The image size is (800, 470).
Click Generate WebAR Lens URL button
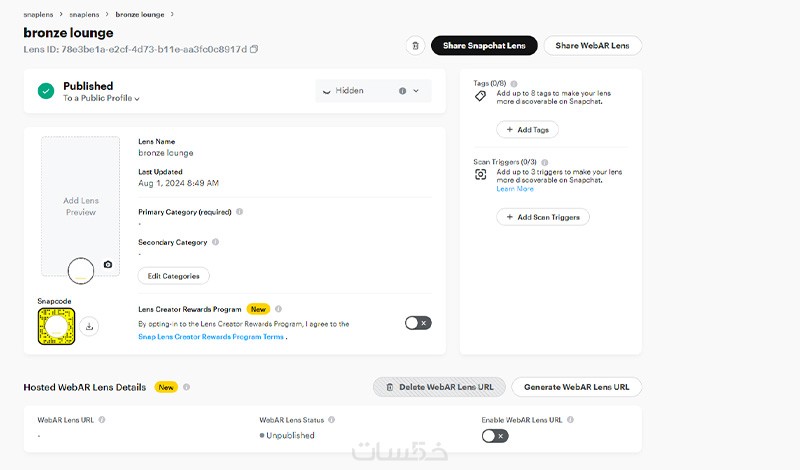pos(577,387)
